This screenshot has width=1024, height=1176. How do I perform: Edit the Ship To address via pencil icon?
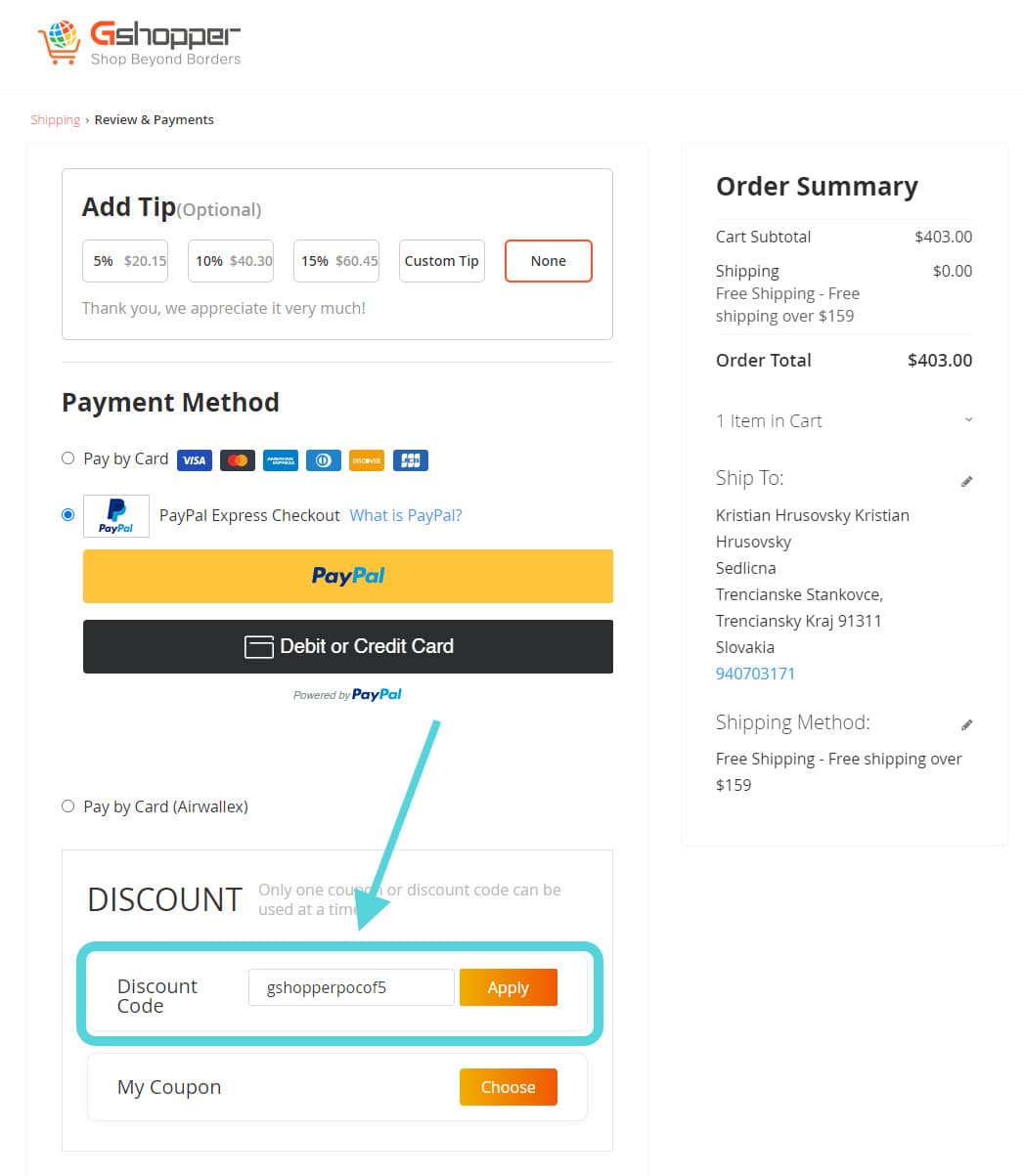(x=966, y=481)
